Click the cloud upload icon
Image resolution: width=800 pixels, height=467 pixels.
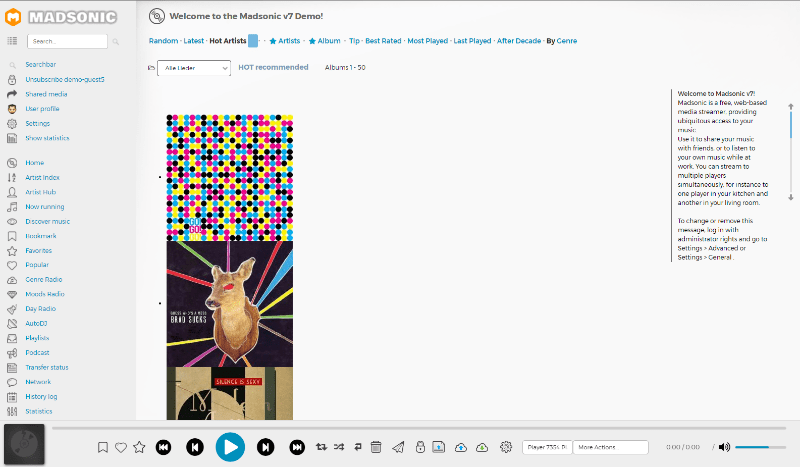[x=461, y=448]
